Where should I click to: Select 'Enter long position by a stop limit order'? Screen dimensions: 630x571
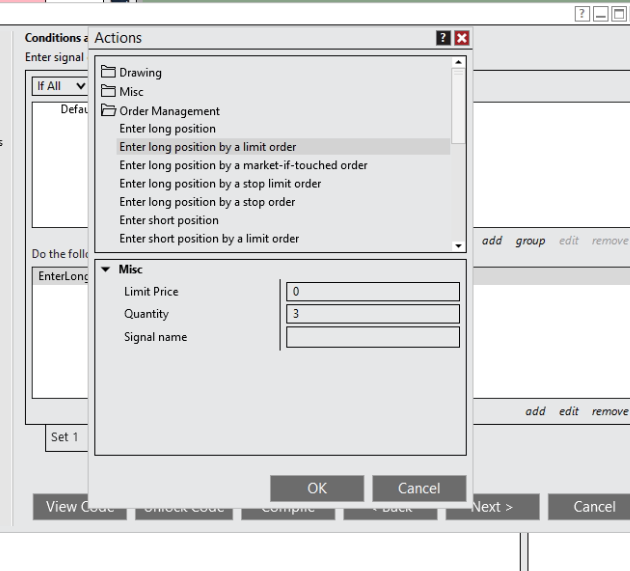(220, 184)
